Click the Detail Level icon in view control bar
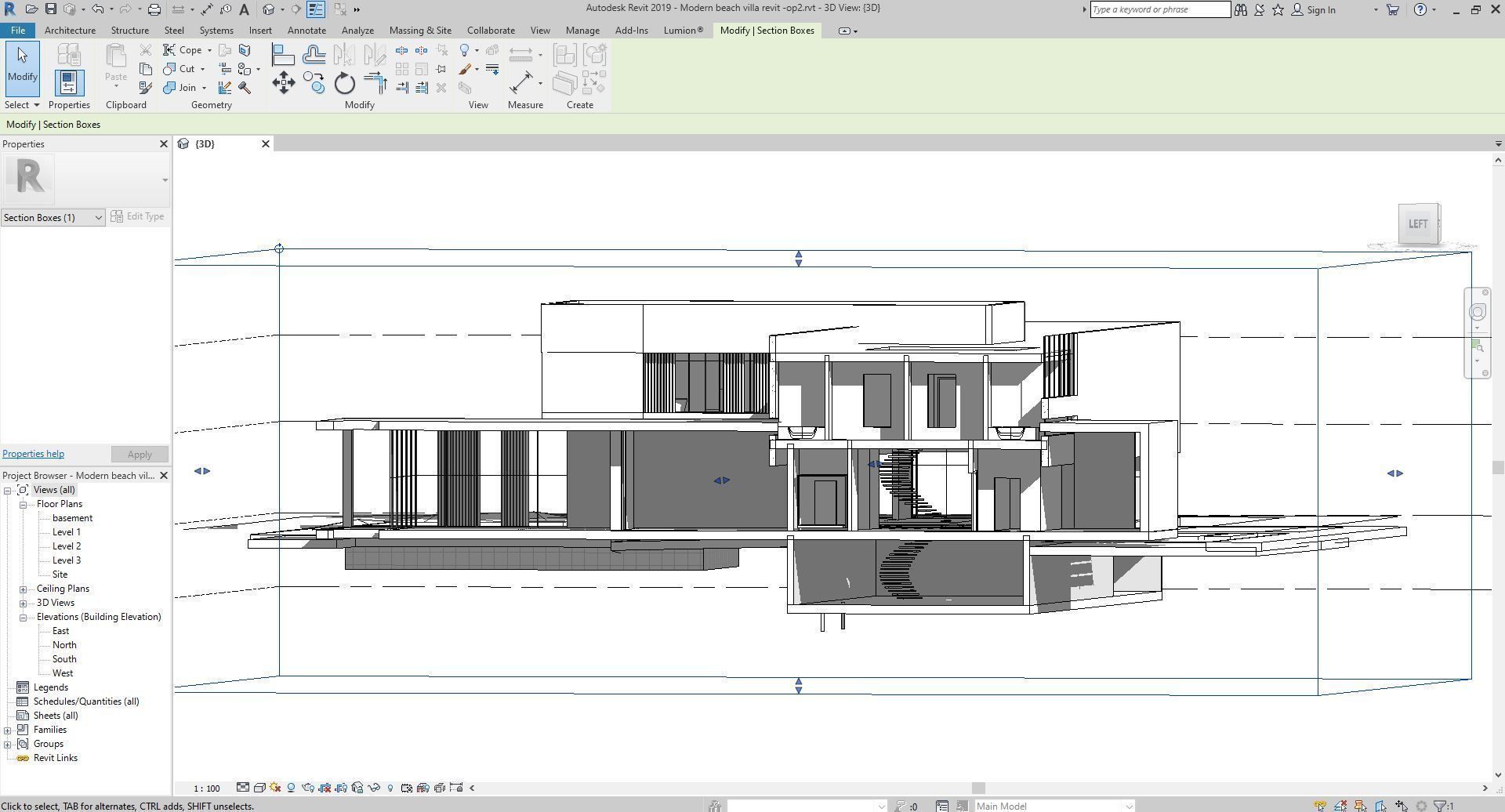1505x812 pixels. [x=243, y=788]
